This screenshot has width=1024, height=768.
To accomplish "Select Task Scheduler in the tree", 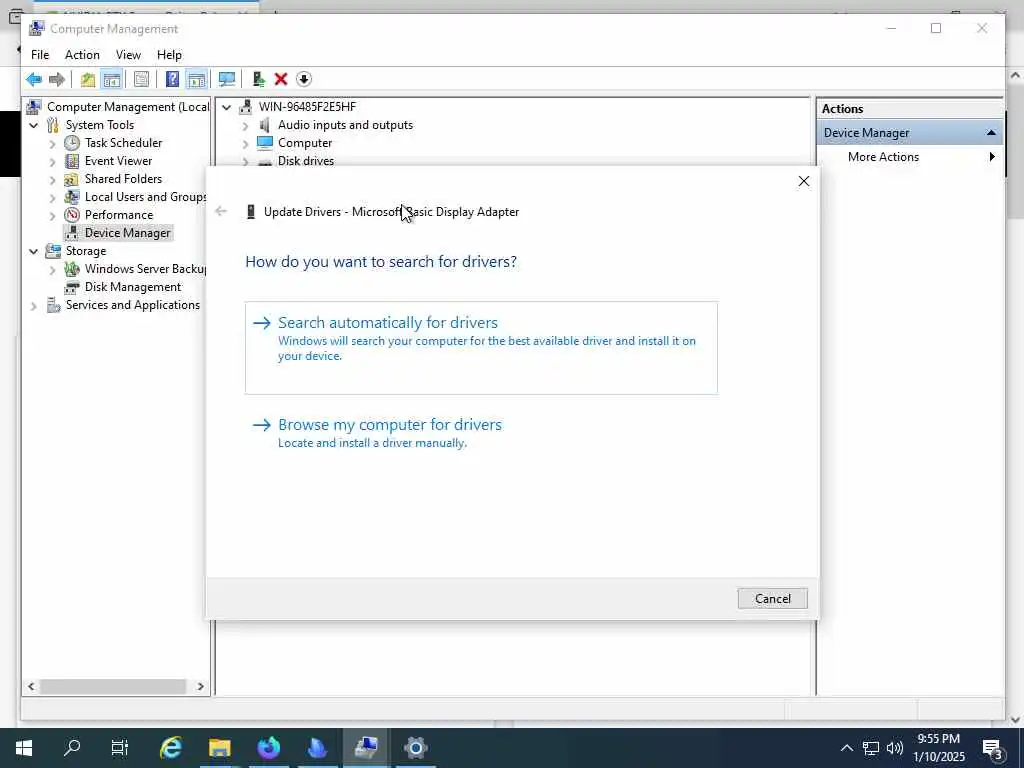I will pos(123,142).
